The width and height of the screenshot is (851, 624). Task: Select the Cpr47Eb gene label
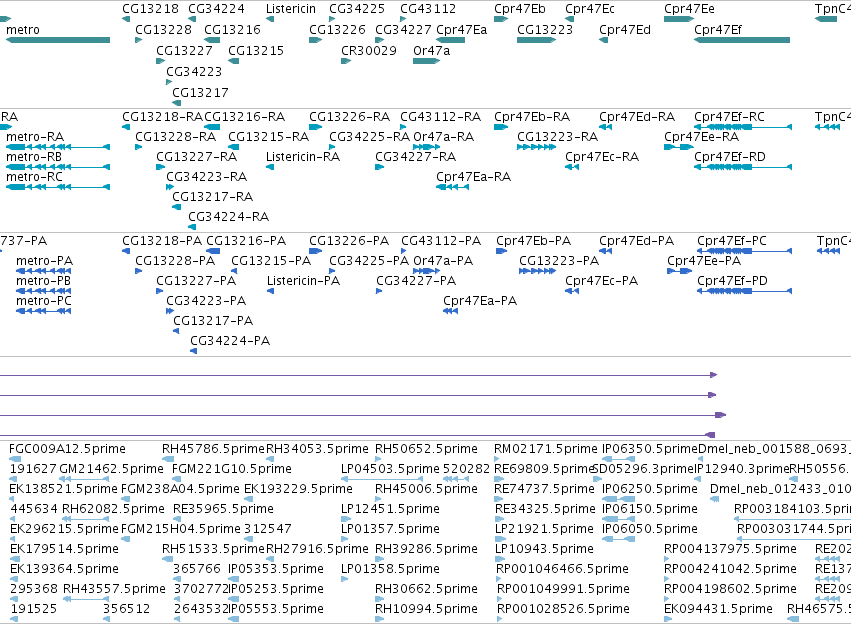coord(520,9)
